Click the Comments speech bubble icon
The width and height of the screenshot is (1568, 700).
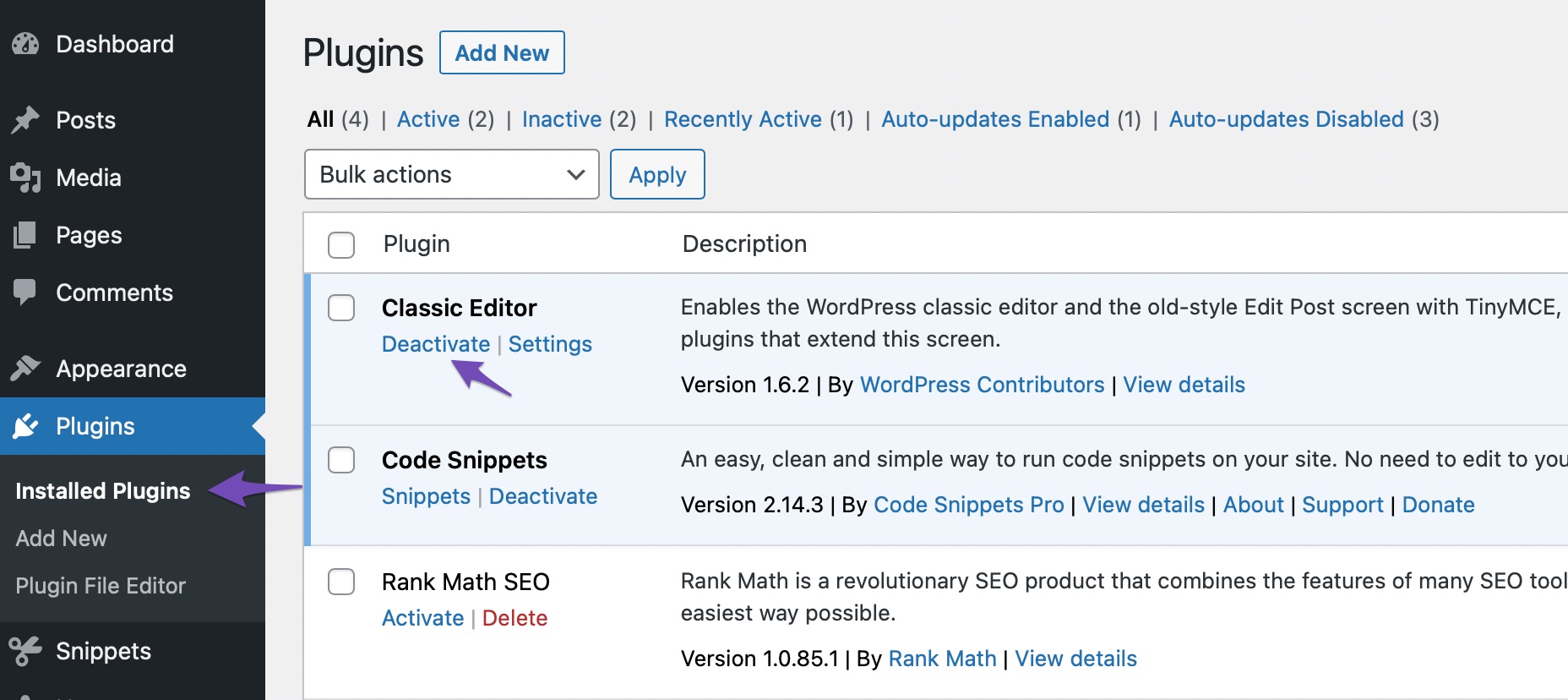pos(25,293)
